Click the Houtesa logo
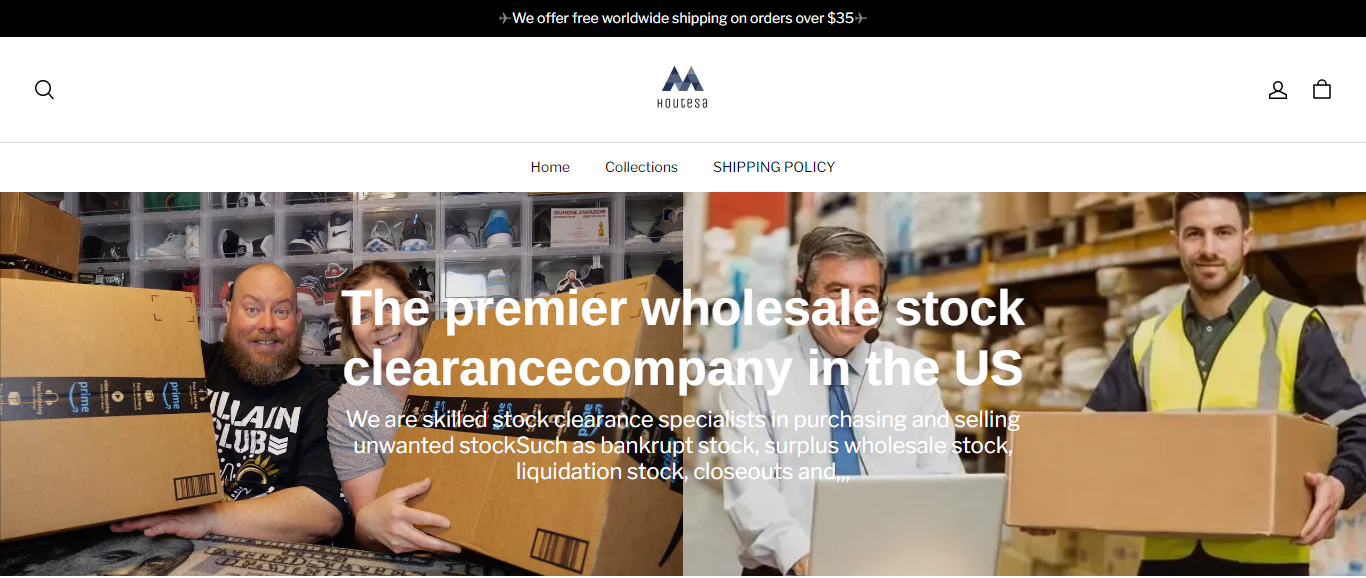 click(683, 88)
